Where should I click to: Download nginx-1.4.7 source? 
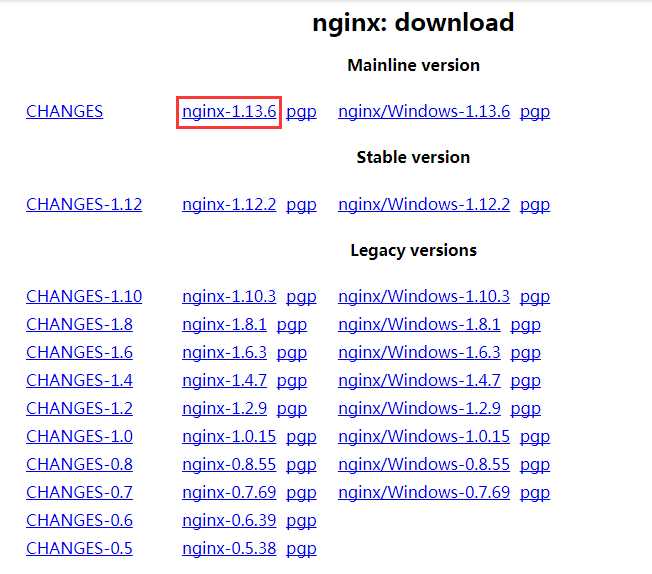[225, 380]
